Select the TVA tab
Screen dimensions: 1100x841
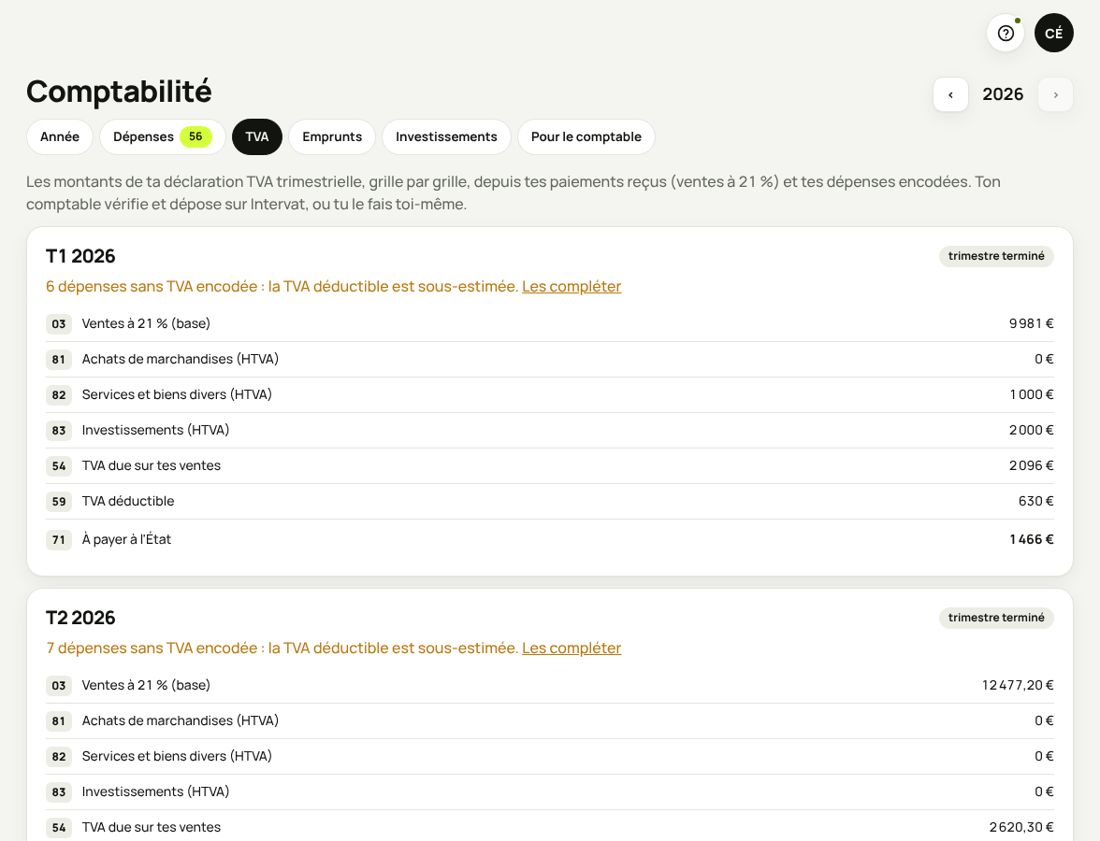click(x=257, y=137)
